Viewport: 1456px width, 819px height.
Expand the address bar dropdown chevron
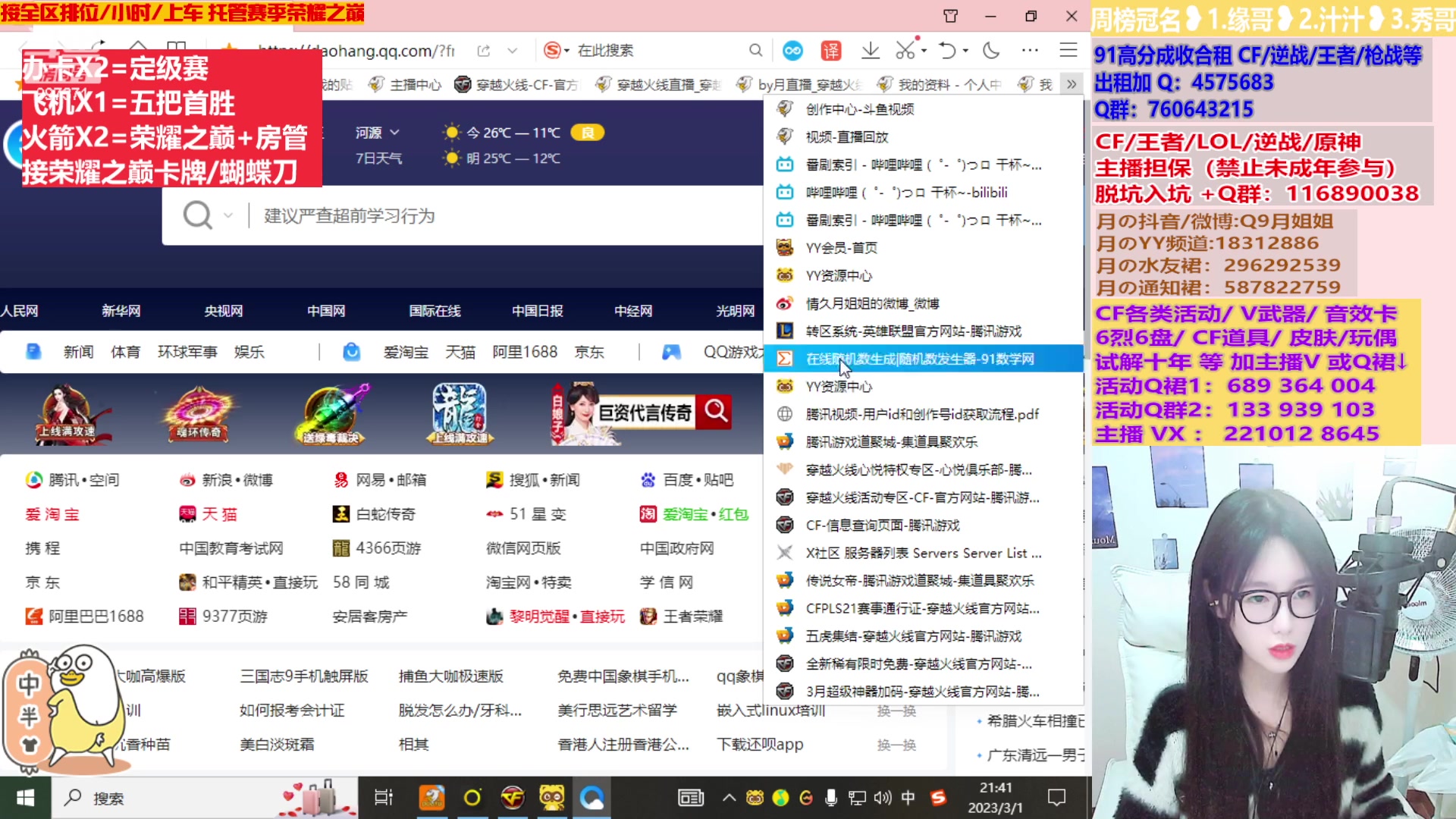(x=513, y=51)
